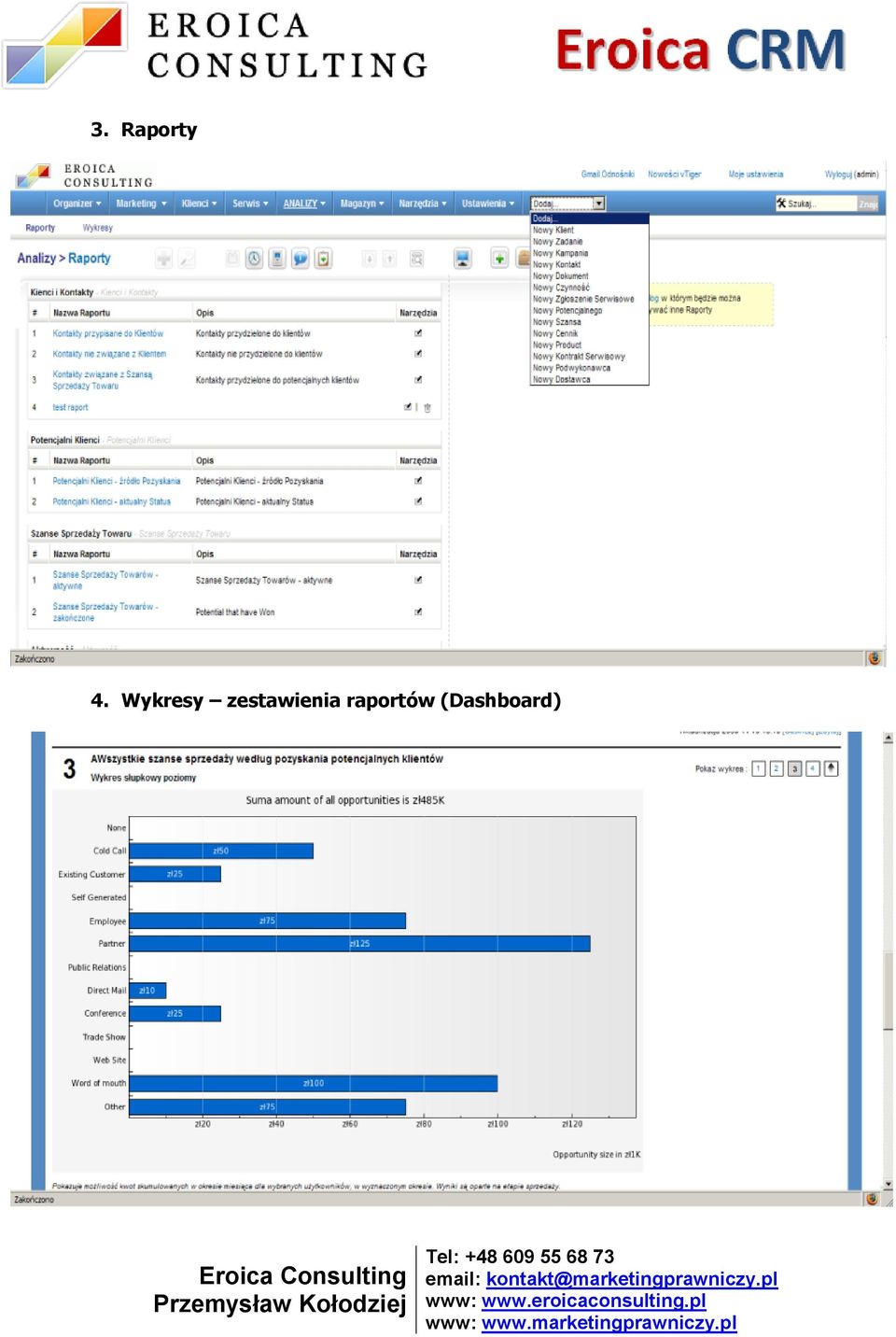Image resolution: width=896 pixels, height=1337 pixels.
Task: Click the arrow icon after chart number 4
Action: tap(832, 768)
